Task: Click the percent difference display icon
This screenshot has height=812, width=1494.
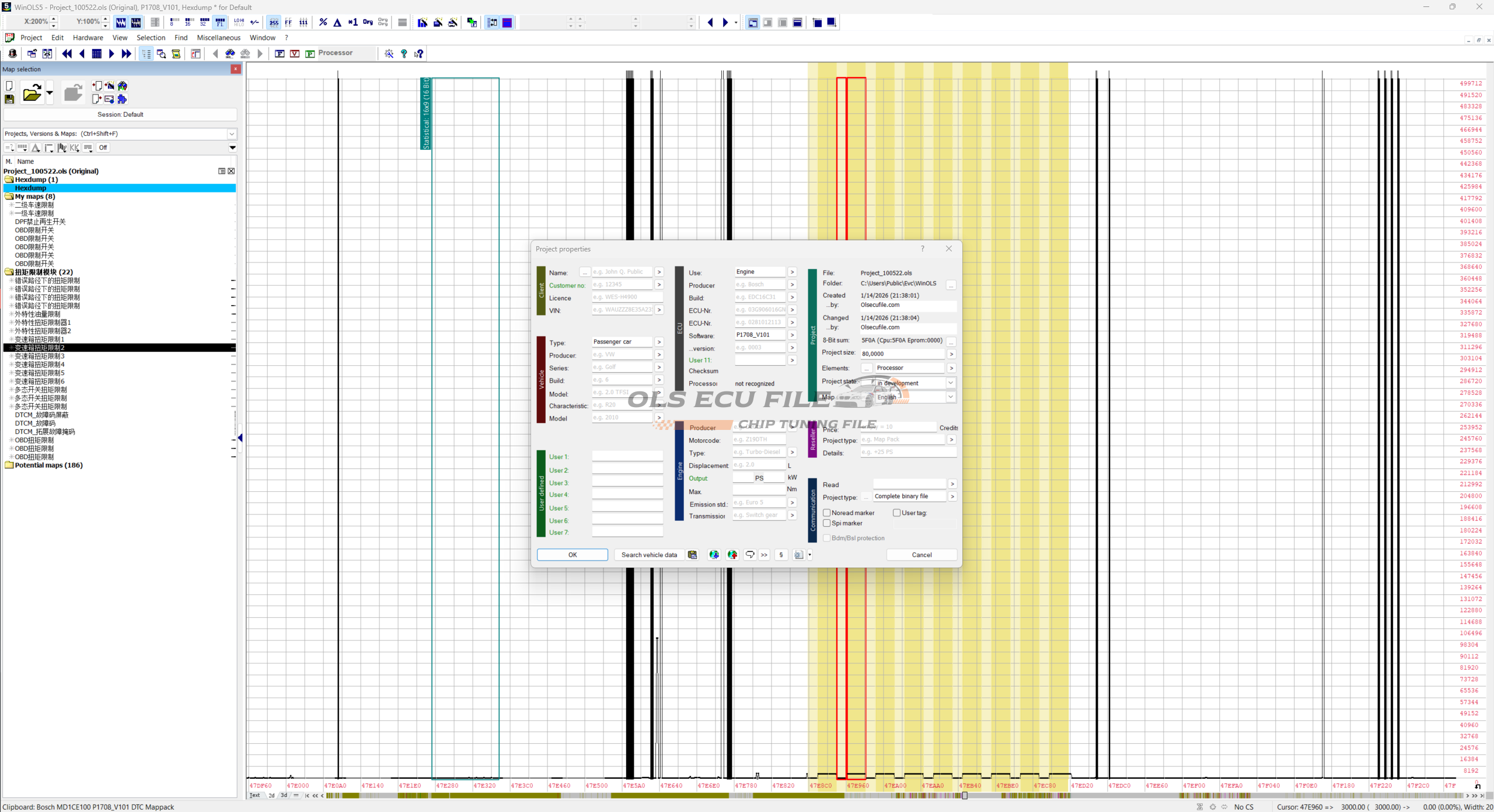Action: [323, 22]
